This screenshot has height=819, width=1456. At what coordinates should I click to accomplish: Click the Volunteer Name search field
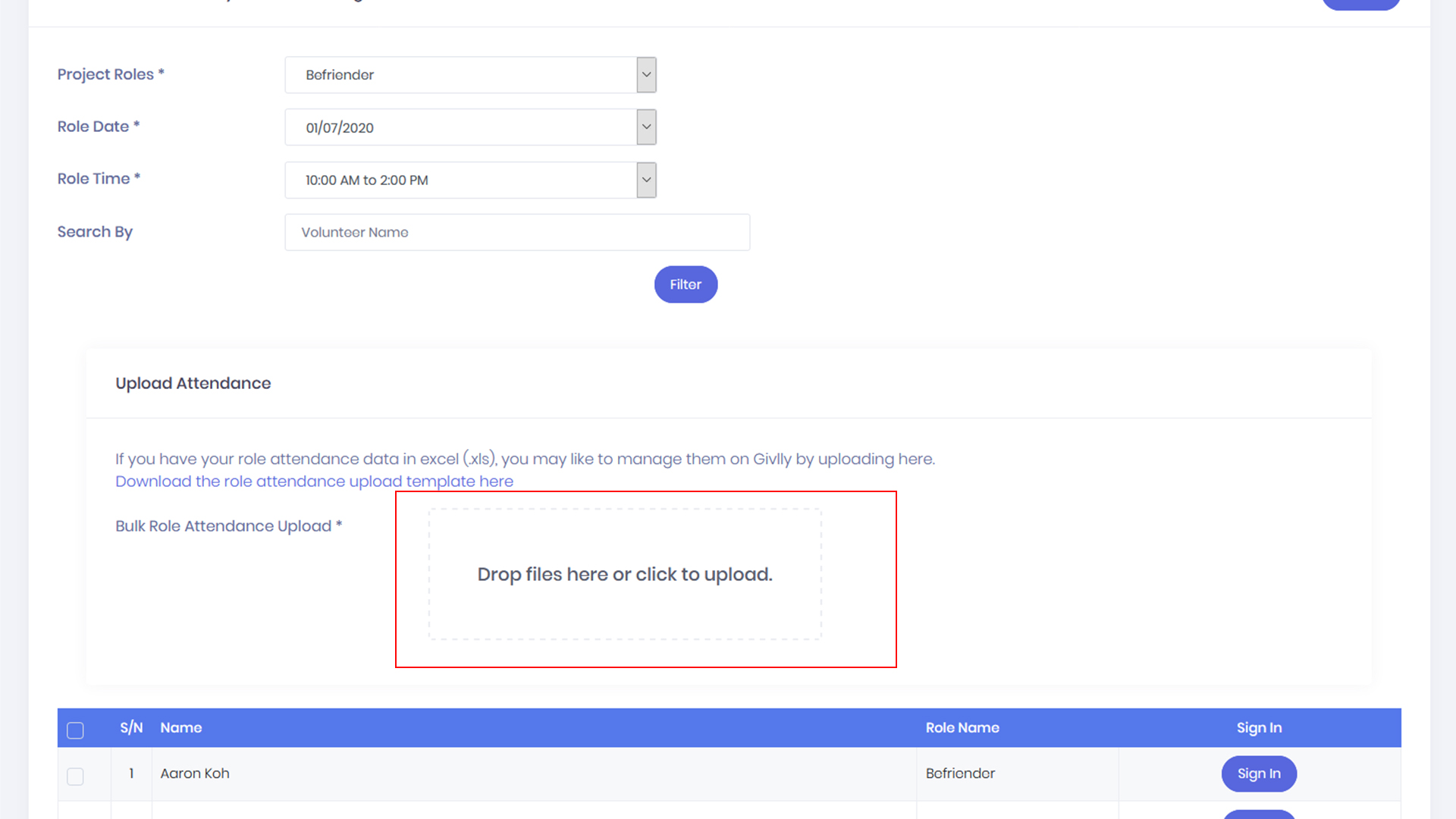(516, 232)
